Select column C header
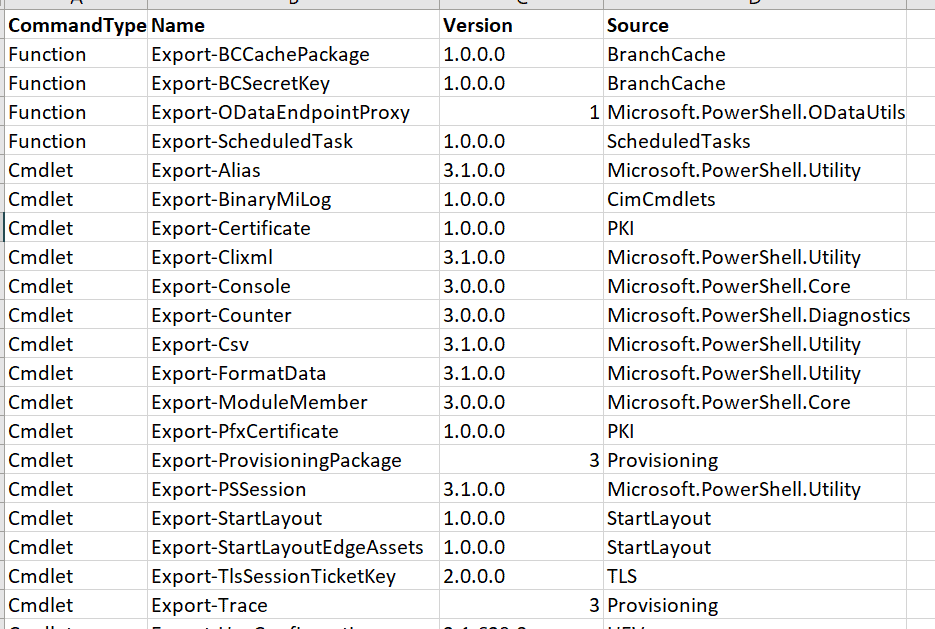 click(520, 7)
